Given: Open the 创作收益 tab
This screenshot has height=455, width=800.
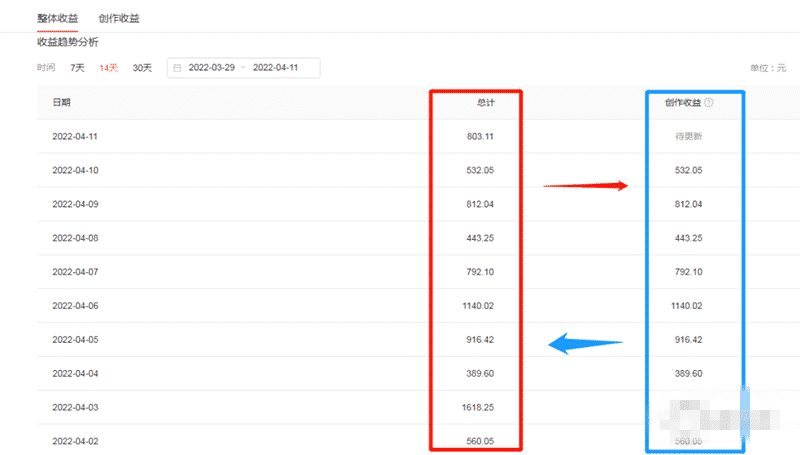Looking at the screenshot, I should pos(119,18).
